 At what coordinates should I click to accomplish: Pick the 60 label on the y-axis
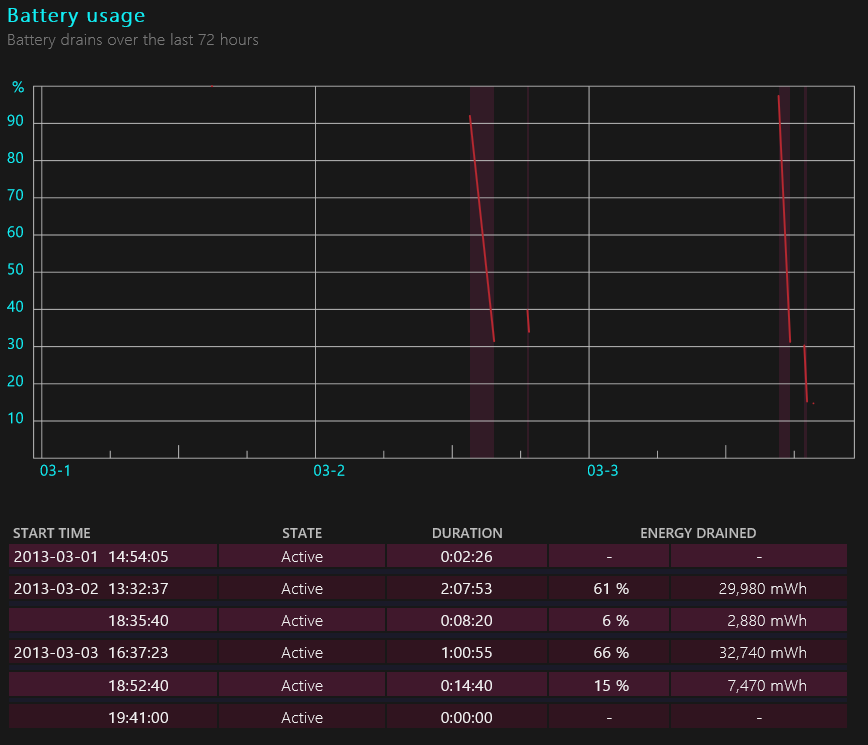point(16,232)
